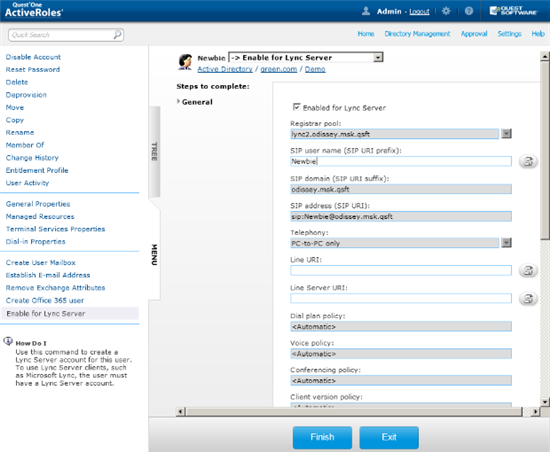Click the horizontal scrollbar right arrow
Viewport: 550px width, 452px height.
(535, 411)
